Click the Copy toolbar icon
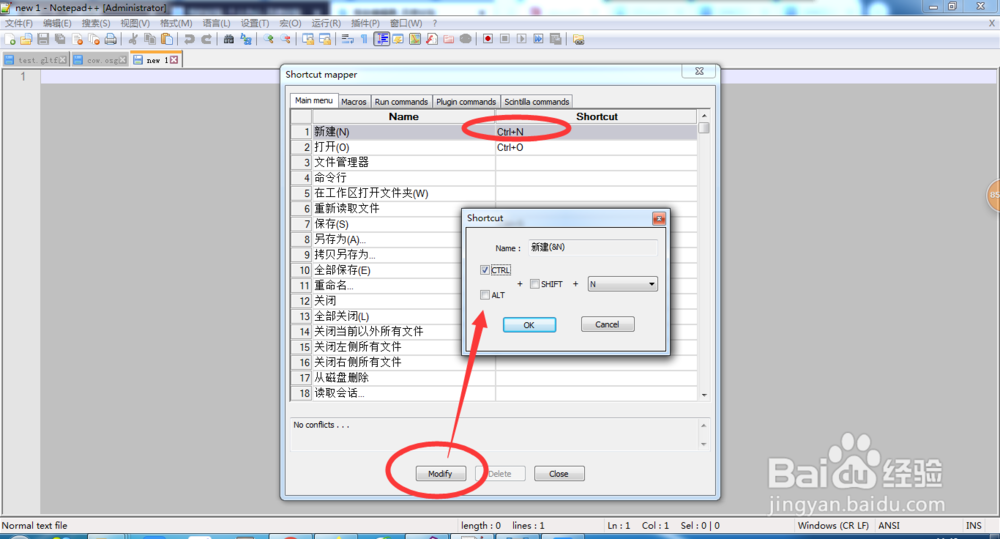Viewport: 1000px width, 539px height. tap(150, 40)
